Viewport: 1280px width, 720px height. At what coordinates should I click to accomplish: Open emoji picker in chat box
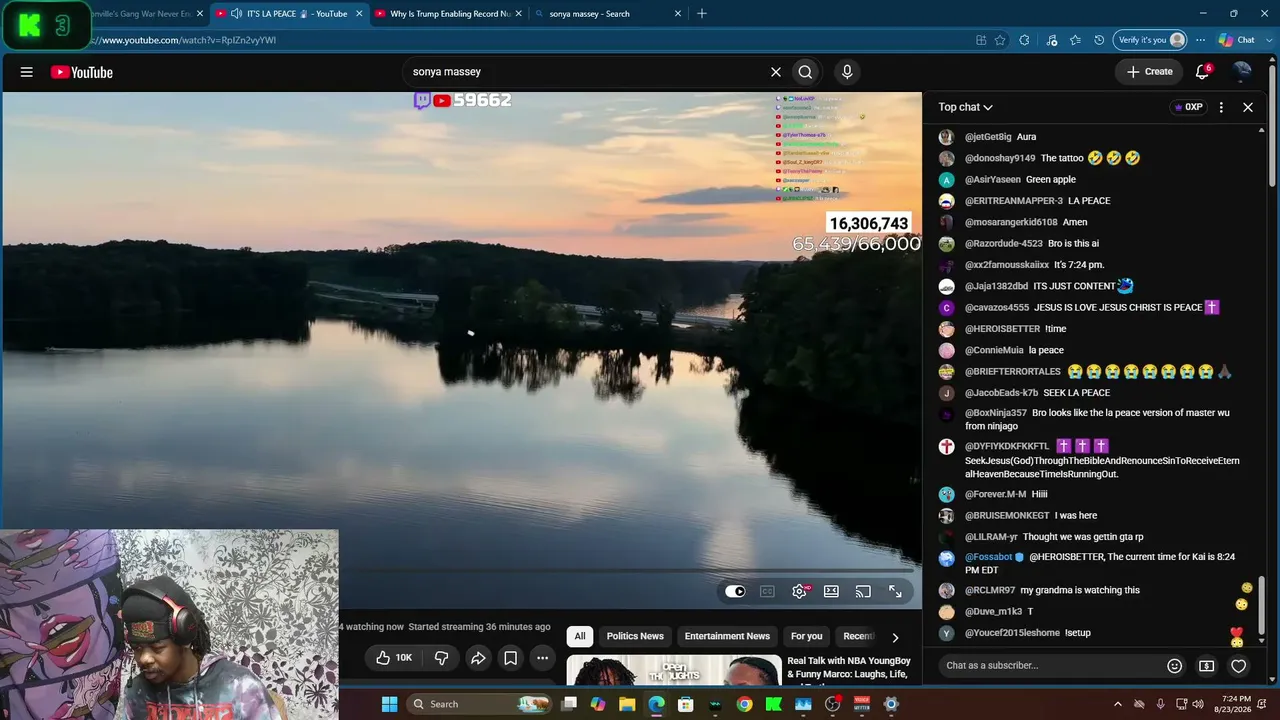pos(1175,666)
